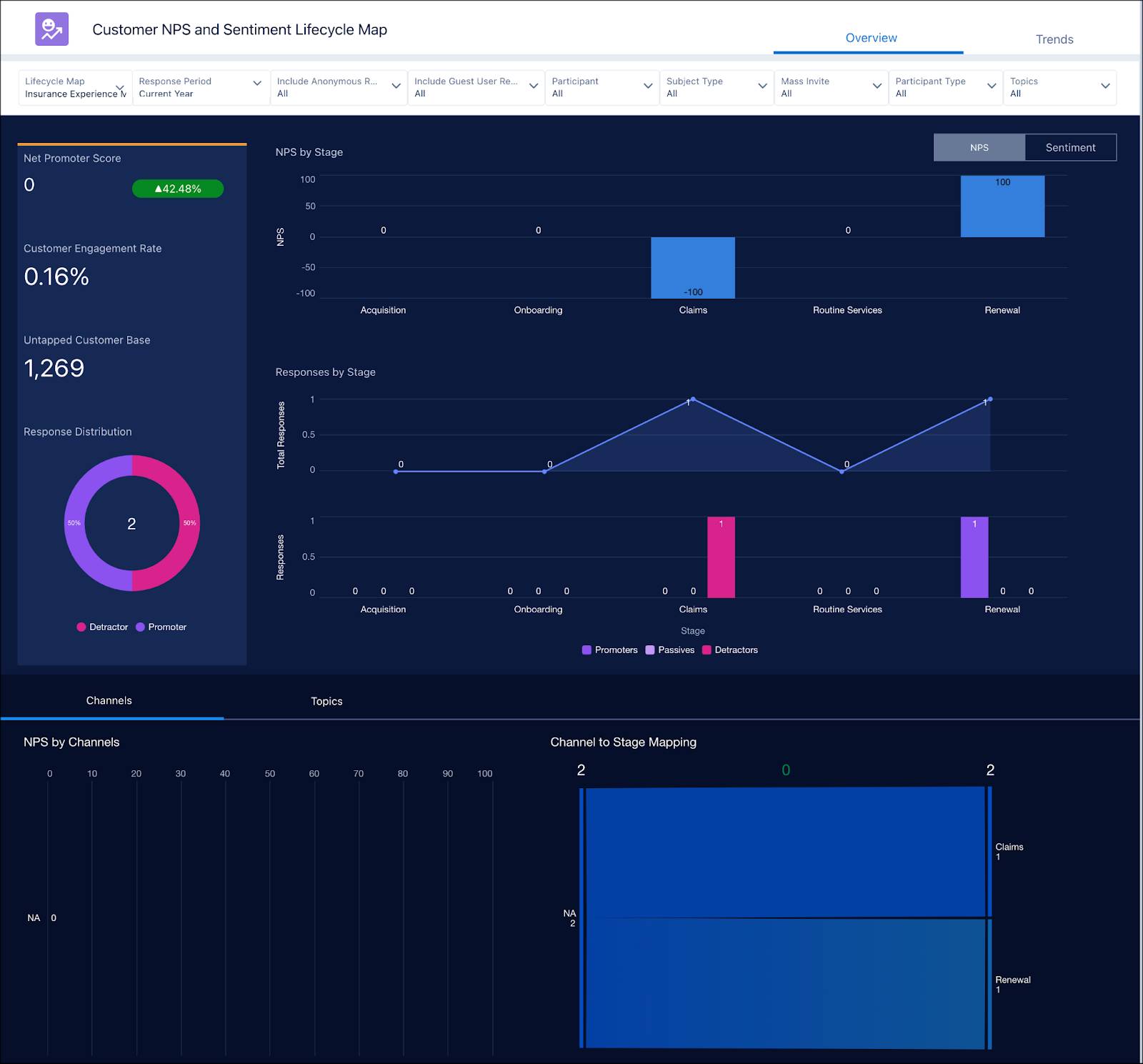This screenshot has height=1064, width=1143.
Task: Open Include Guest User Responses filter
Action: 476,87
